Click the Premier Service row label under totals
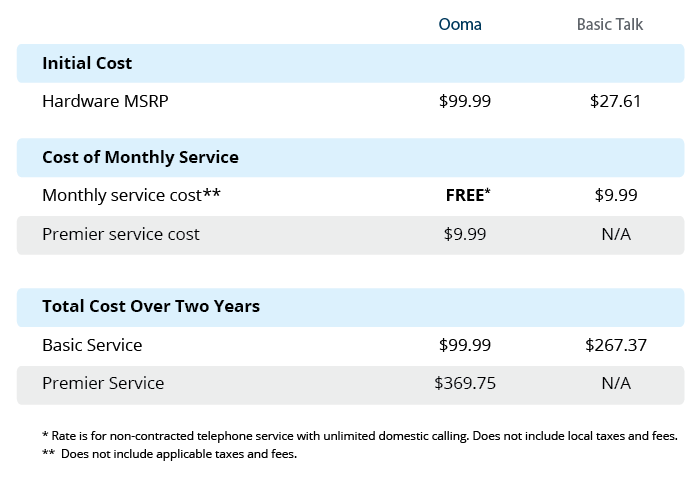 (x=103, y=383)
